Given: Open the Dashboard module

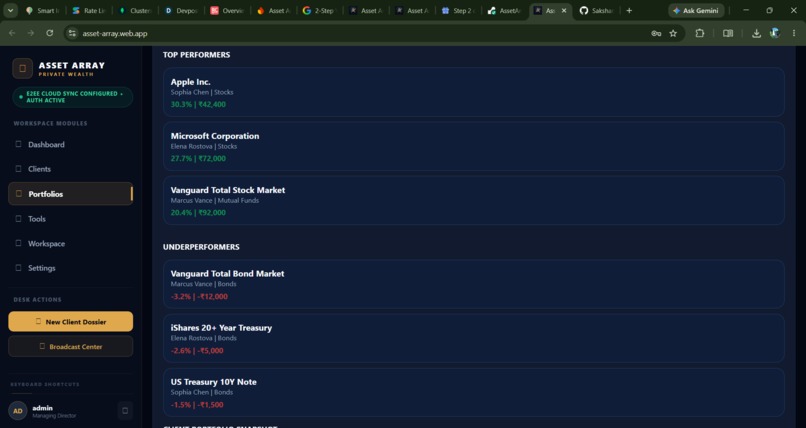Looking at the screenshot, I should coord(70,144).
